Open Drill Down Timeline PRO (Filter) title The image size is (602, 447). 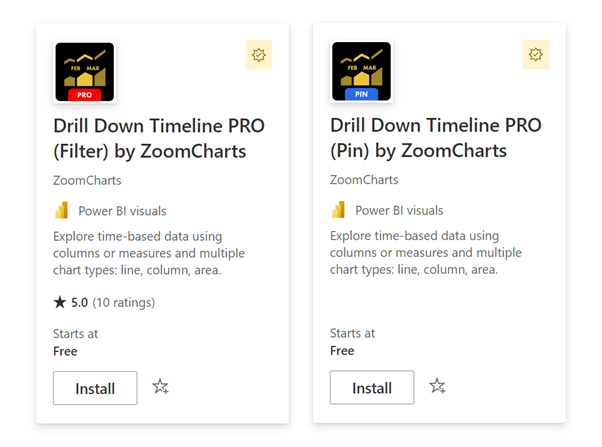(x=159, y=138)
